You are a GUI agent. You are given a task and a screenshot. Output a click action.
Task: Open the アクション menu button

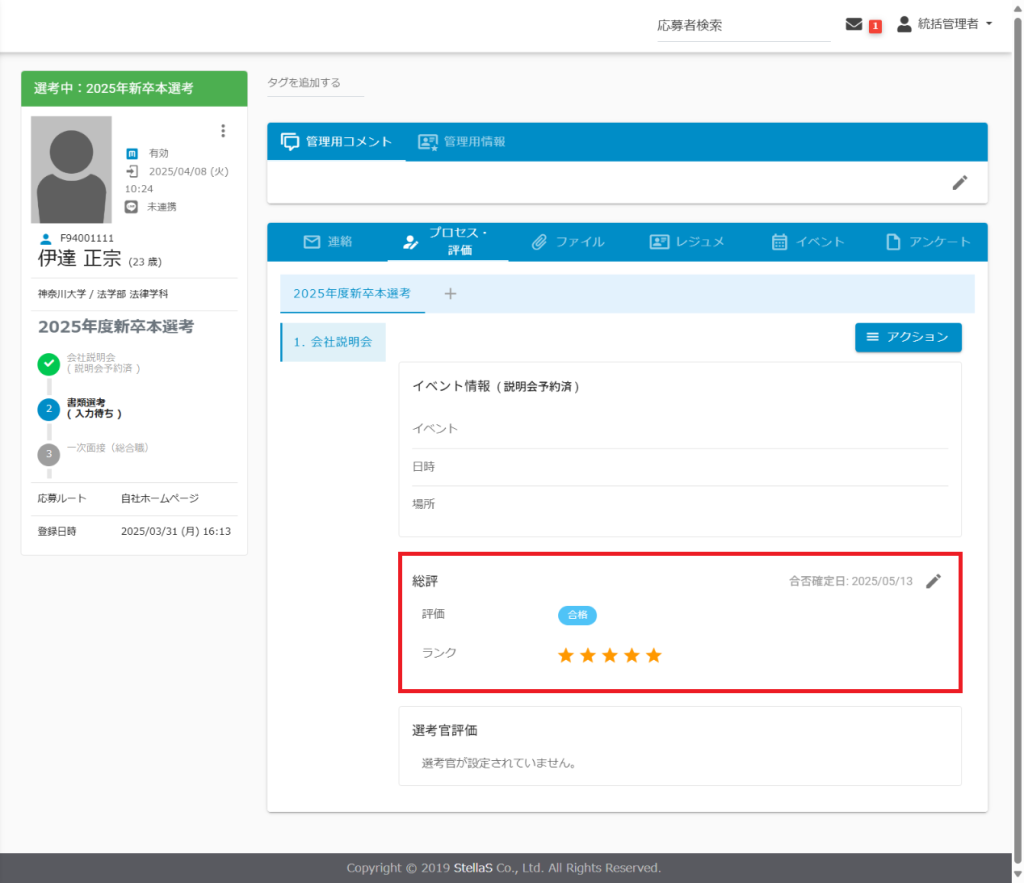pyautogui.click(x=908, y=338)
